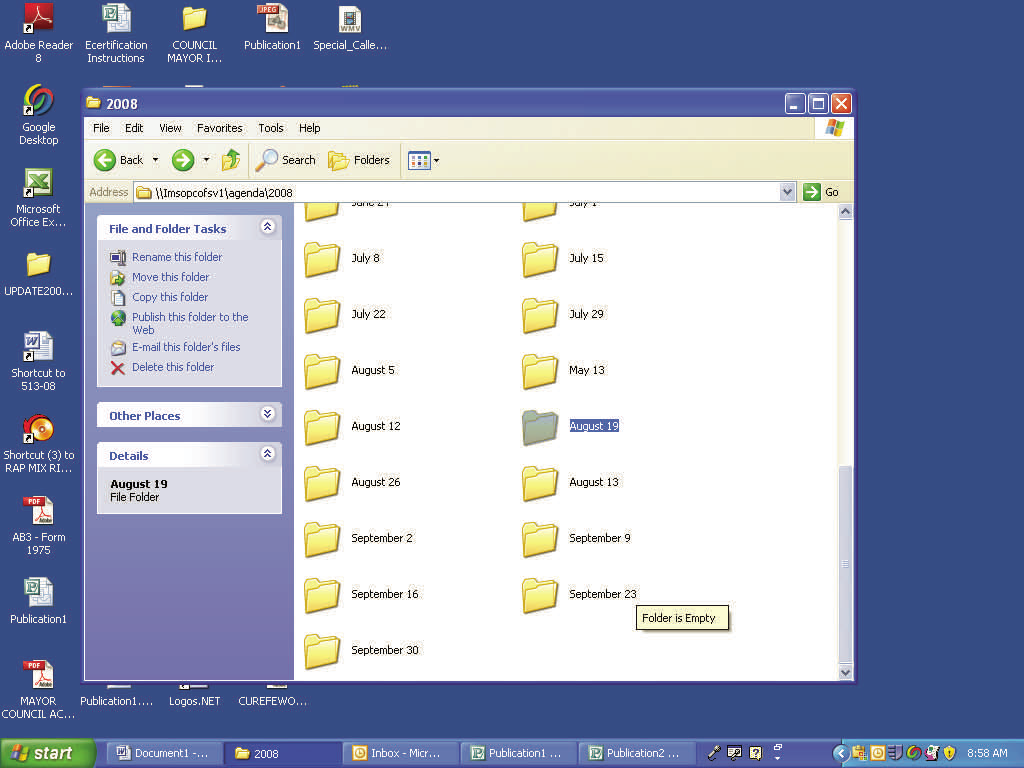Open the Views dropdown arrow
Screen dimensions: 1024x768
coord(437,160)
